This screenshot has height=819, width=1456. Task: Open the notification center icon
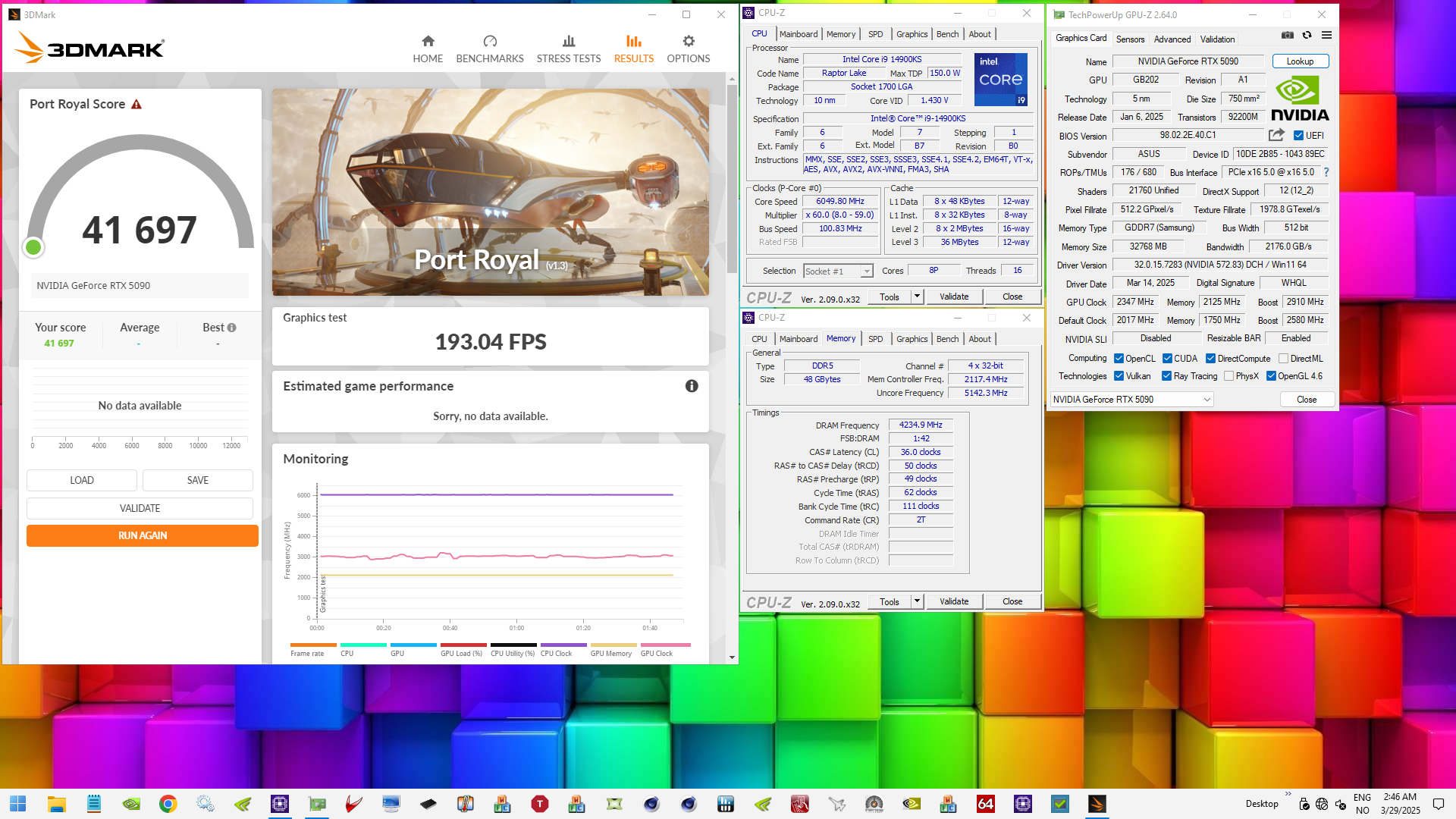click(x=1439, y=804)
